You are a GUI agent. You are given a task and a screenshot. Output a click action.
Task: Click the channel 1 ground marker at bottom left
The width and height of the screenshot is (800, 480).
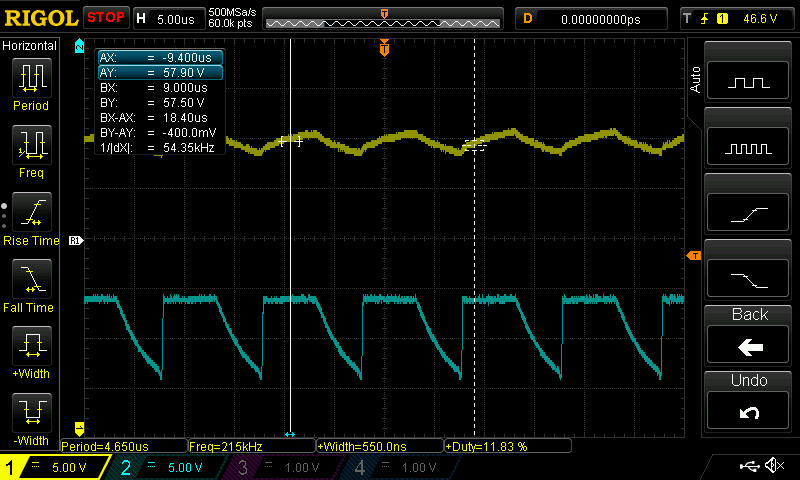(x=79, y=428)
